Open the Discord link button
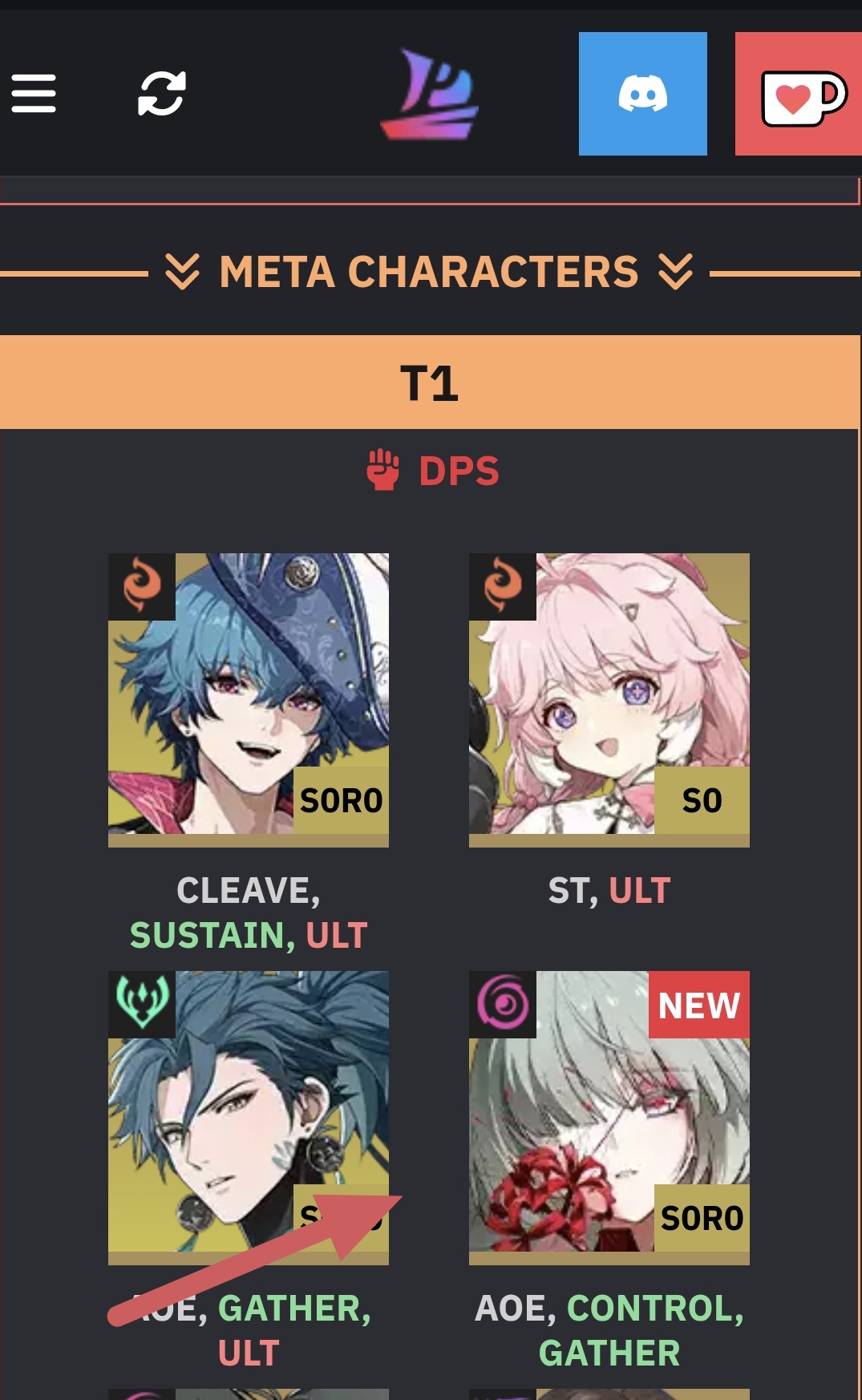 643,94
